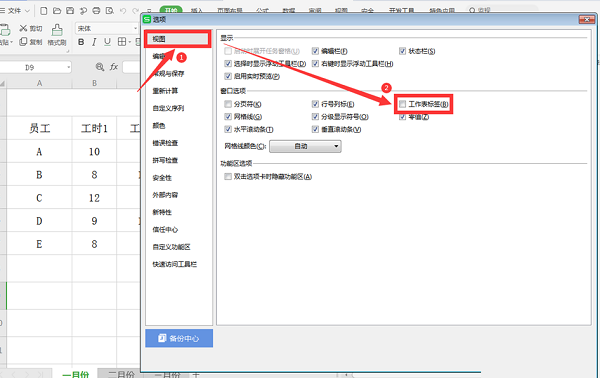Click the Cut (剪切) scissors icon
600x378 pixels.
[x=23, y=28]
